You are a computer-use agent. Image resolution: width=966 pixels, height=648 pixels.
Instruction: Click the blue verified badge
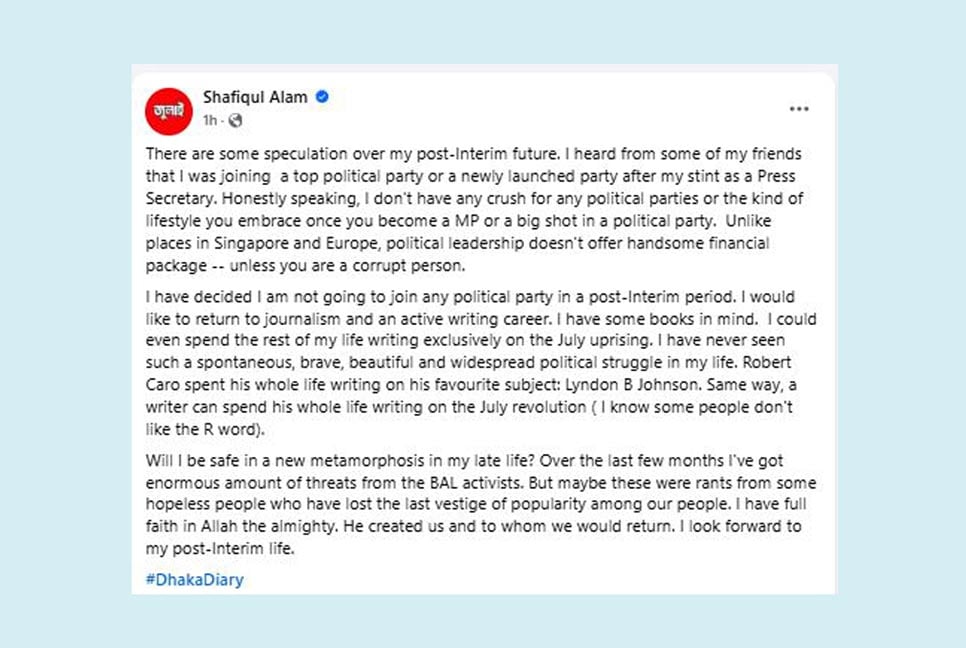pyautogui.click(x=322, y=97)
